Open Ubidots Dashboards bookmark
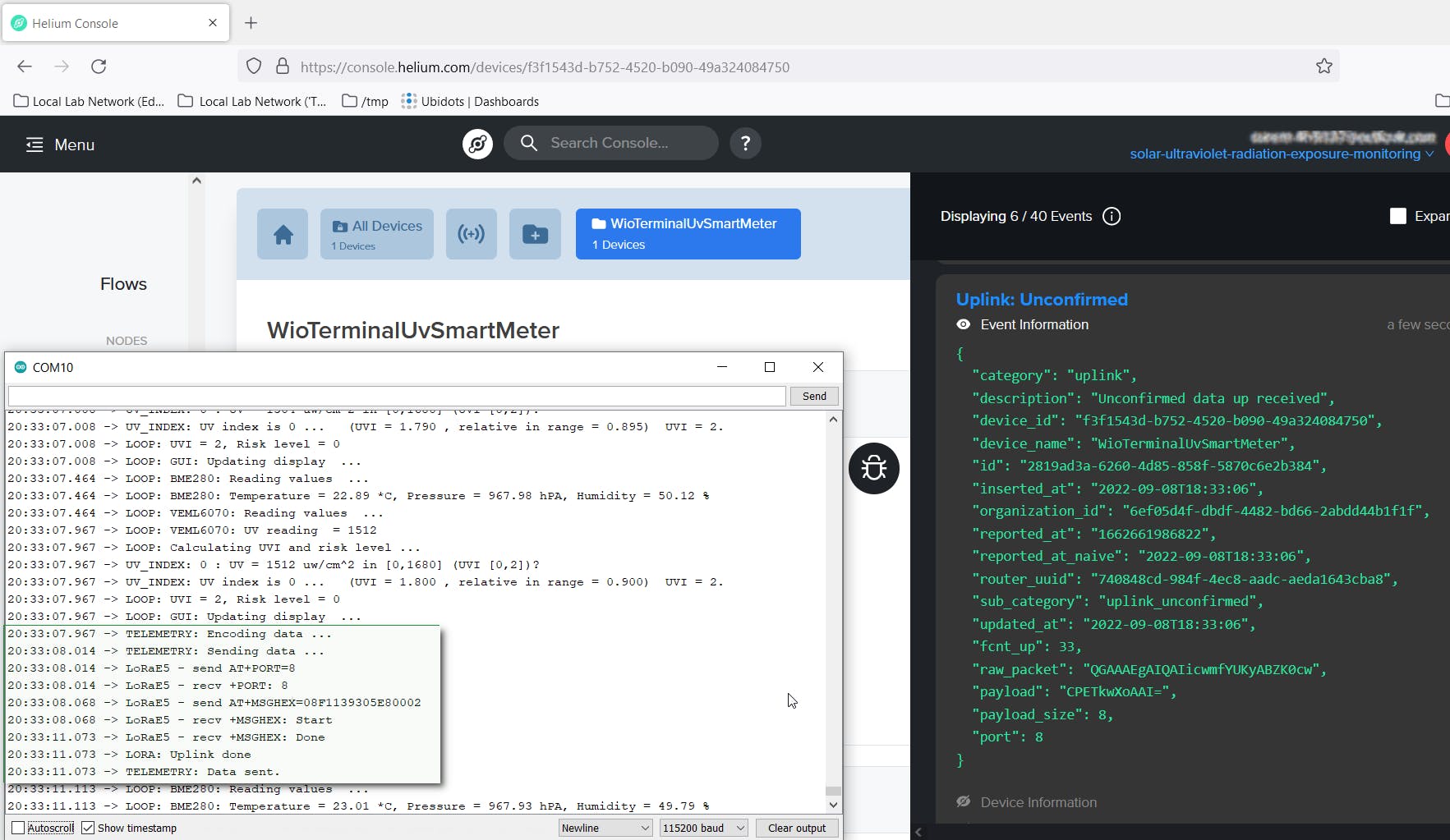The height and width of the screenshot is (840, 1450). [470, 101]
